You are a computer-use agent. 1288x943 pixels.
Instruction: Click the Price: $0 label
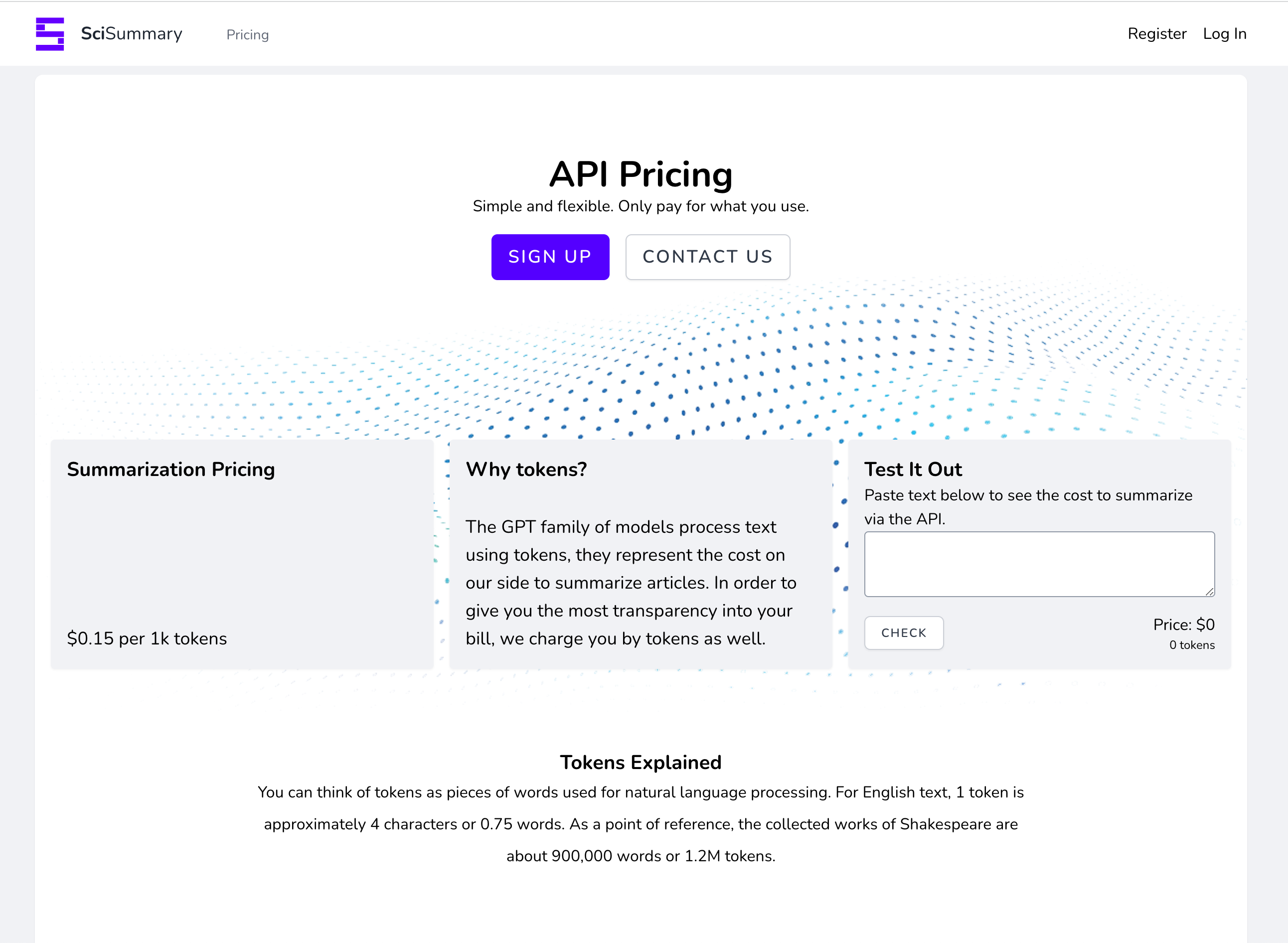point(1183,625)
